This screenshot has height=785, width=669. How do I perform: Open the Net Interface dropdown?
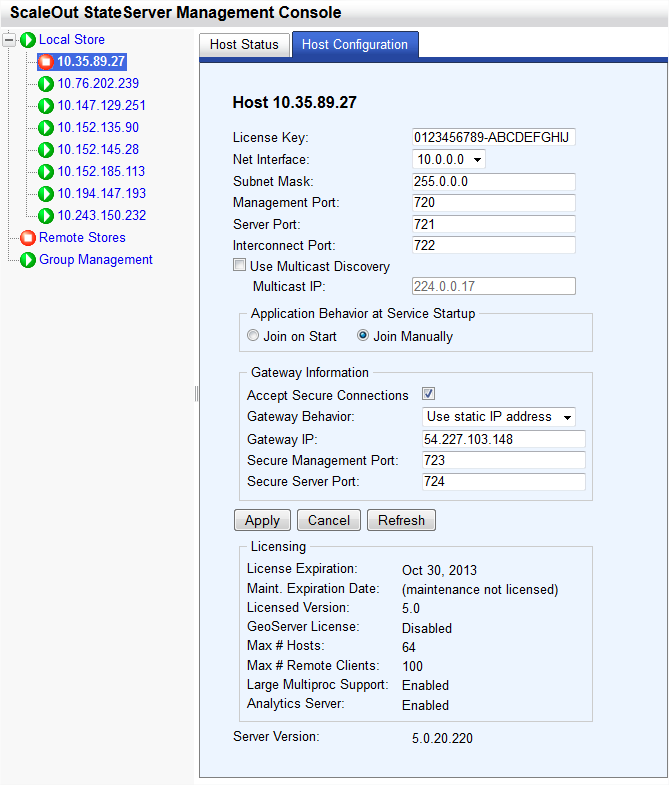448,160
